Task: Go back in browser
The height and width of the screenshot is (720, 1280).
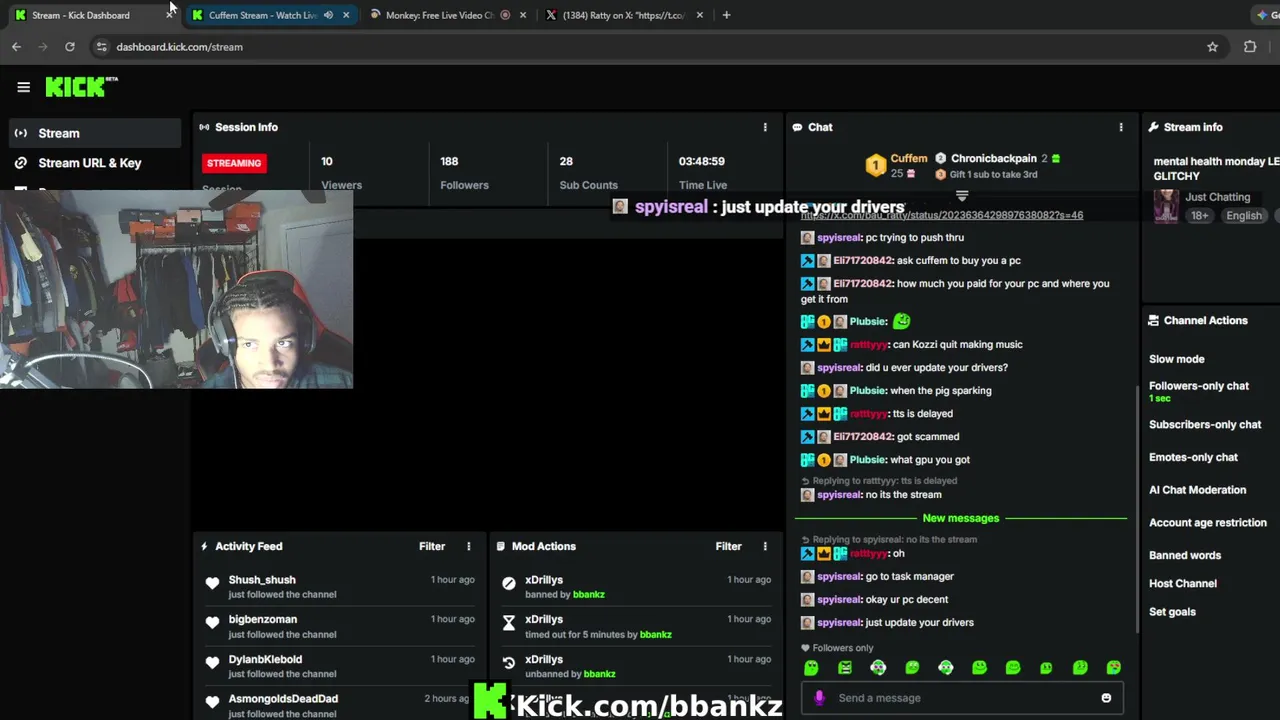Action: [16, 47]
